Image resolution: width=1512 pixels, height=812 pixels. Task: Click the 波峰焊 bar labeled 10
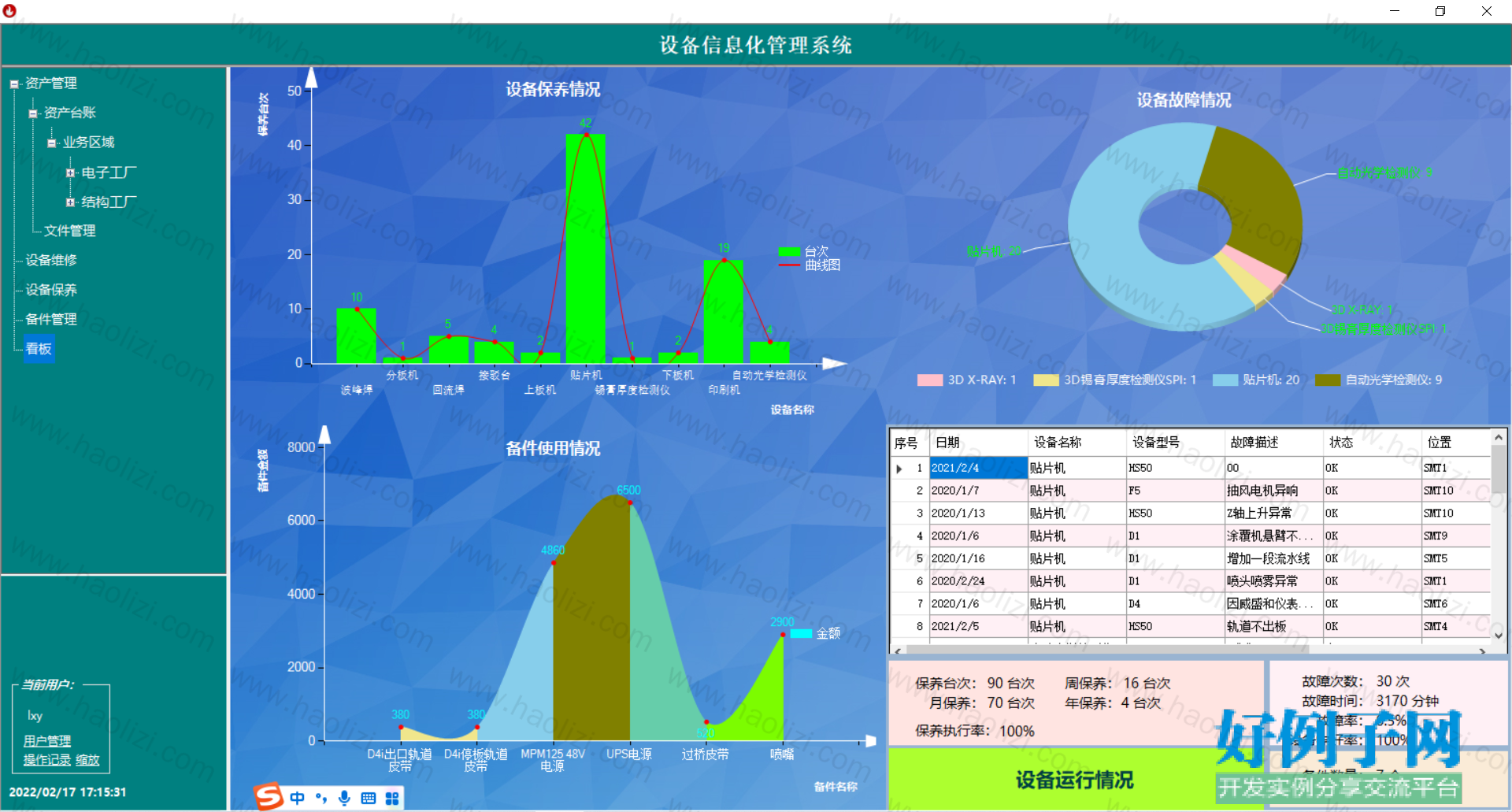point(357,336)
